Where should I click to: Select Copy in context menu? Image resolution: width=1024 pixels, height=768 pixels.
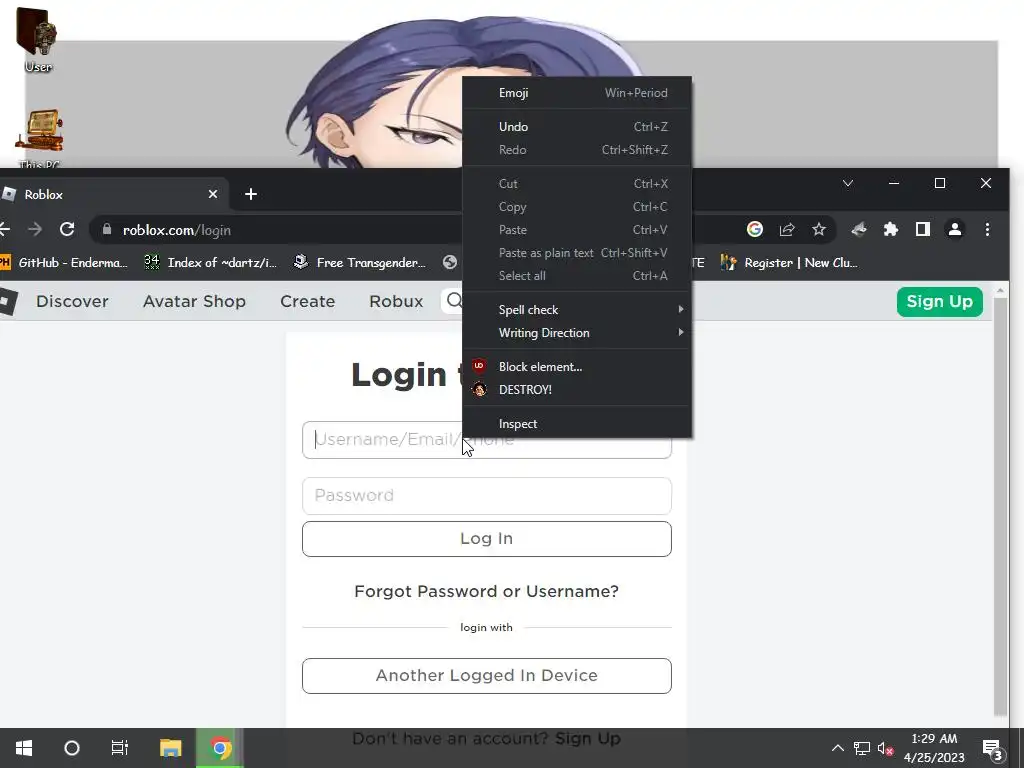click(577, 206)
